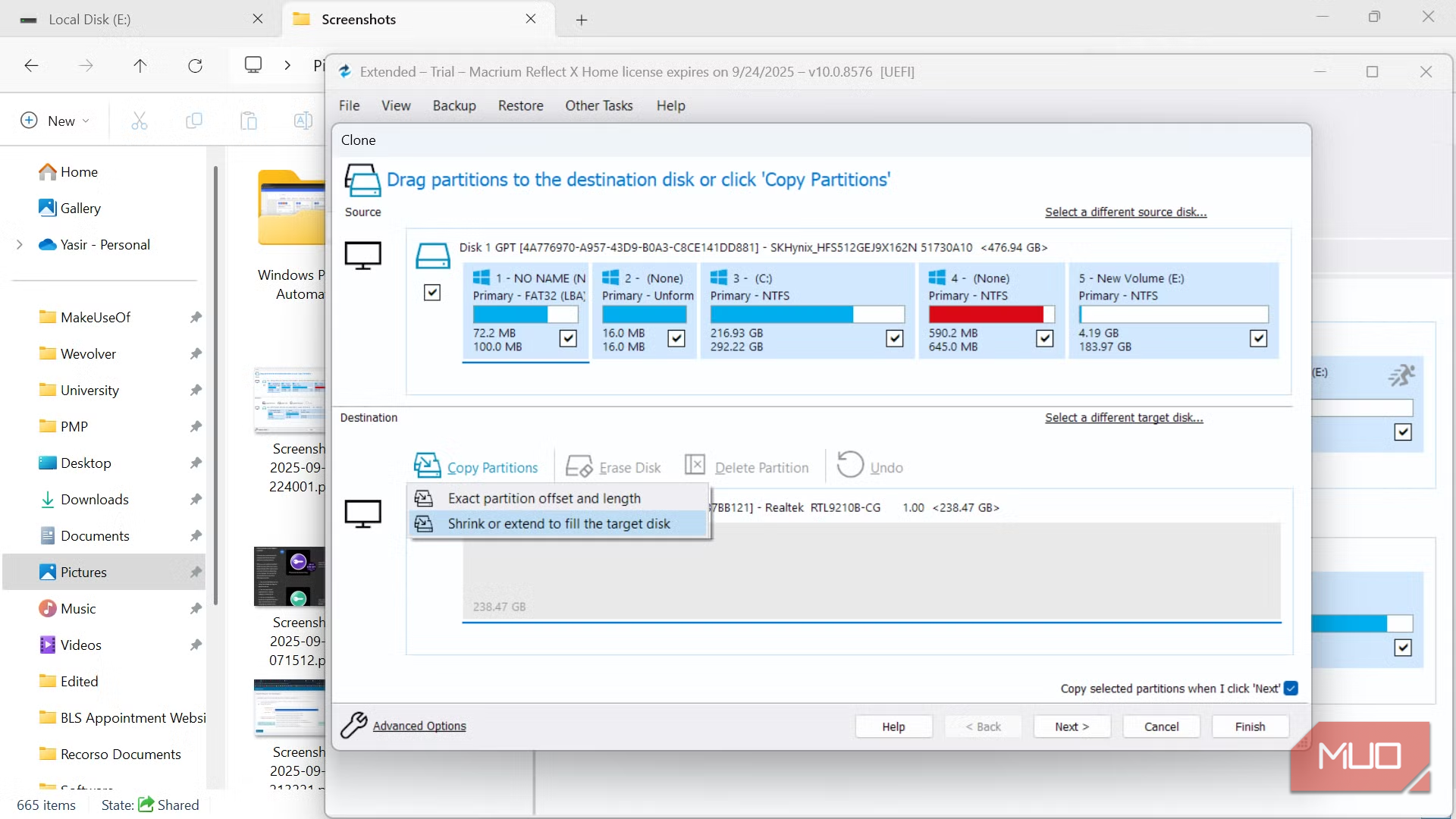This screenshot has height=819, width=1456.
Task: Click Explorer's Copy icon
Action: (x=194, y=121)
